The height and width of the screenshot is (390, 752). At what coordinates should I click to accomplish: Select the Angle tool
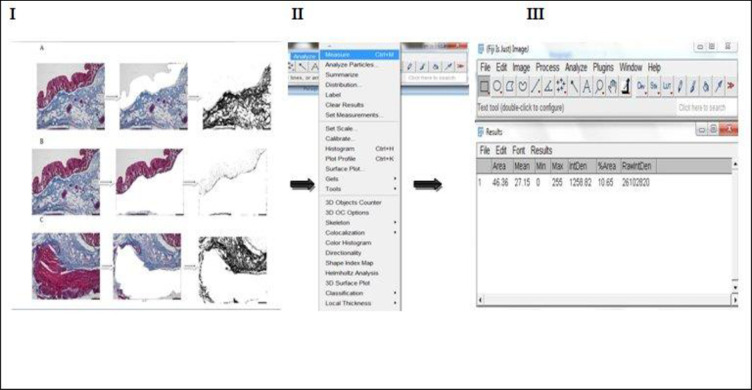[548, 86]
